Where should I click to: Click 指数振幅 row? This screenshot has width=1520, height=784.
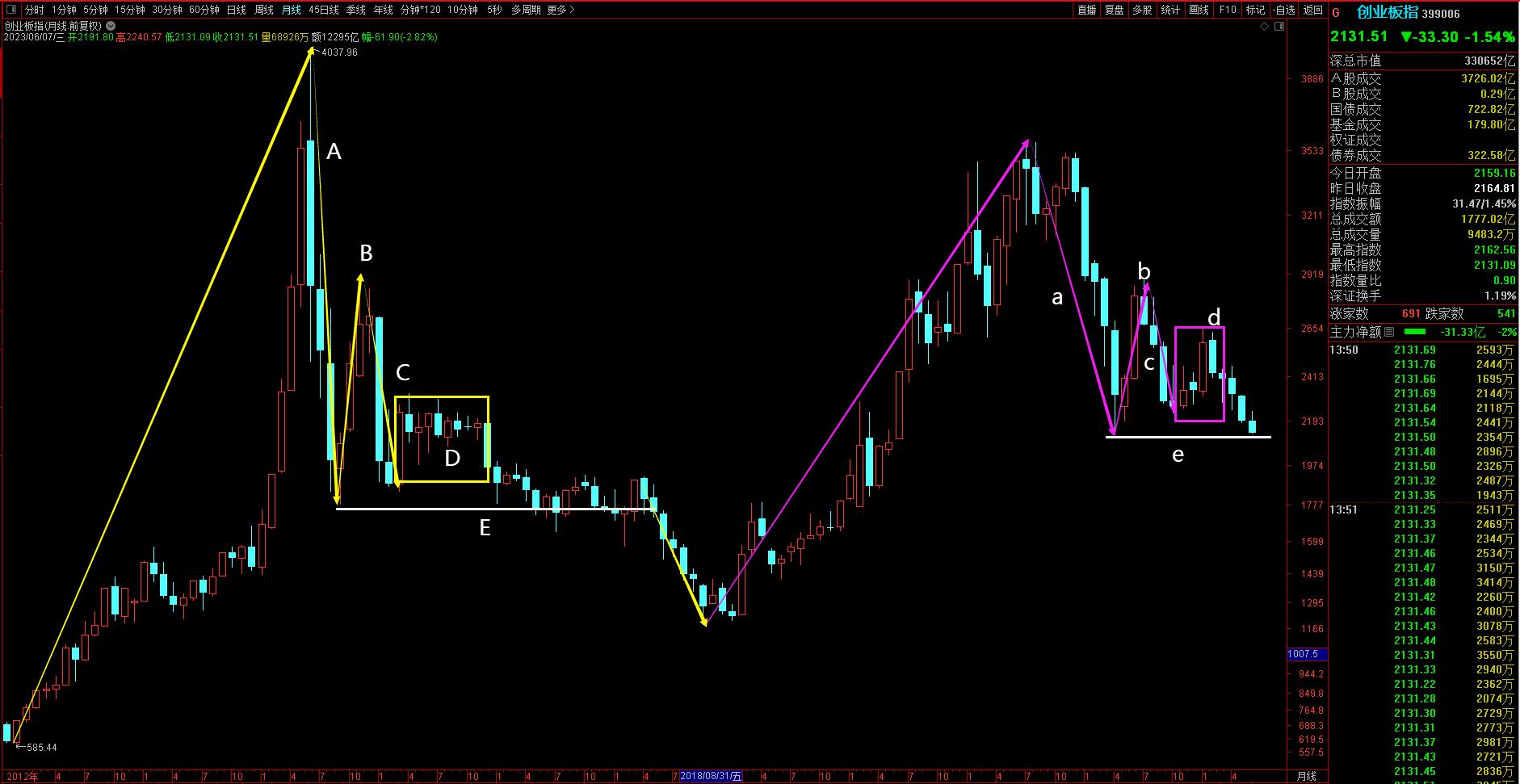[1423, 203]
